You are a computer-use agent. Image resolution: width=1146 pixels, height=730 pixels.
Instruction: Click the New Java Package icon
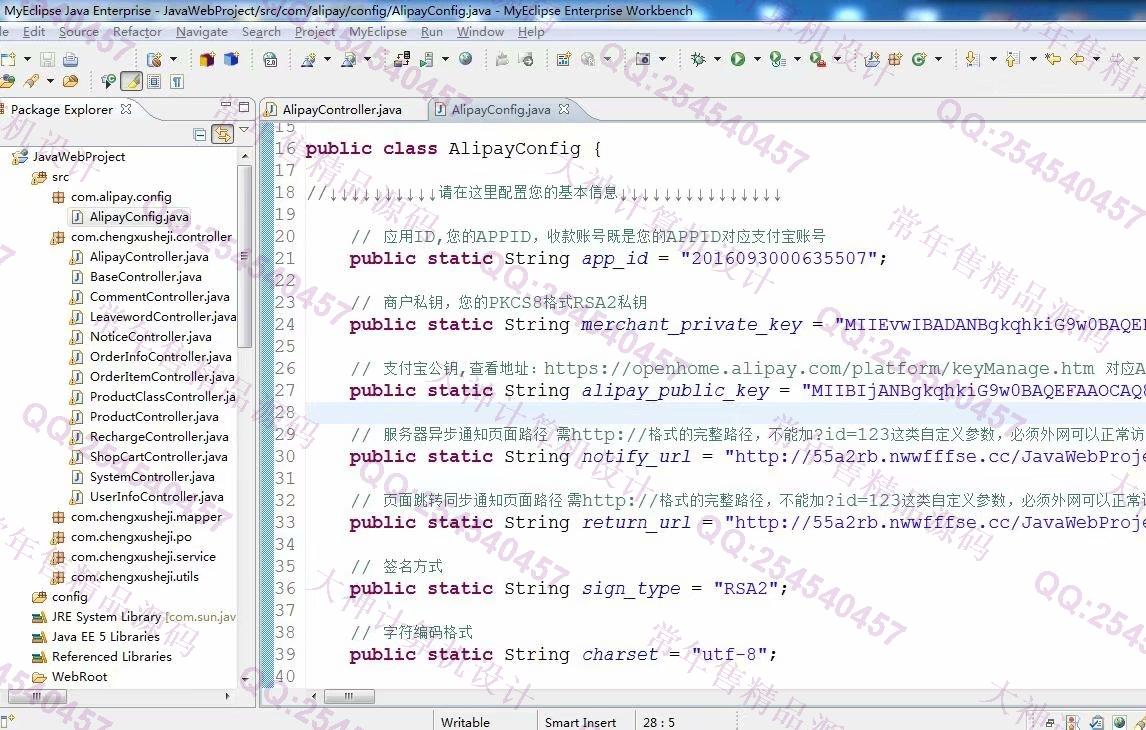click(895, 59)
